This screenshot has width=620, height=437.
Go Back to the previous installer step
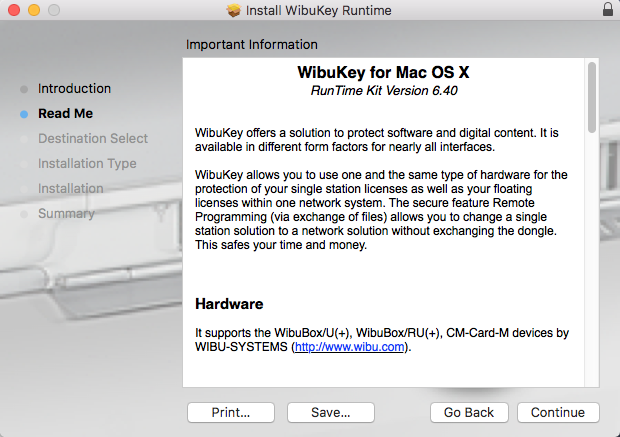tap(469, 412)
